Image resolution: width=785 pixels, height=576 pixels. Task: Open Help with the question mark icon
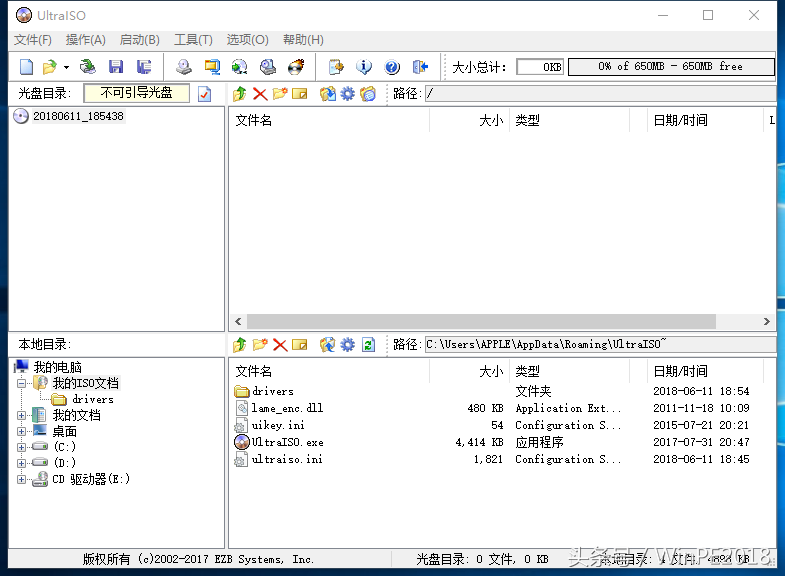click(x=392, y=67)
